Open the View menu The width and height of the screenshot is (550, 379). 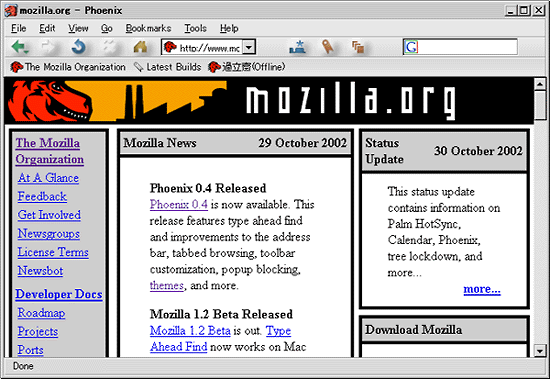click(x=78, y=28)
